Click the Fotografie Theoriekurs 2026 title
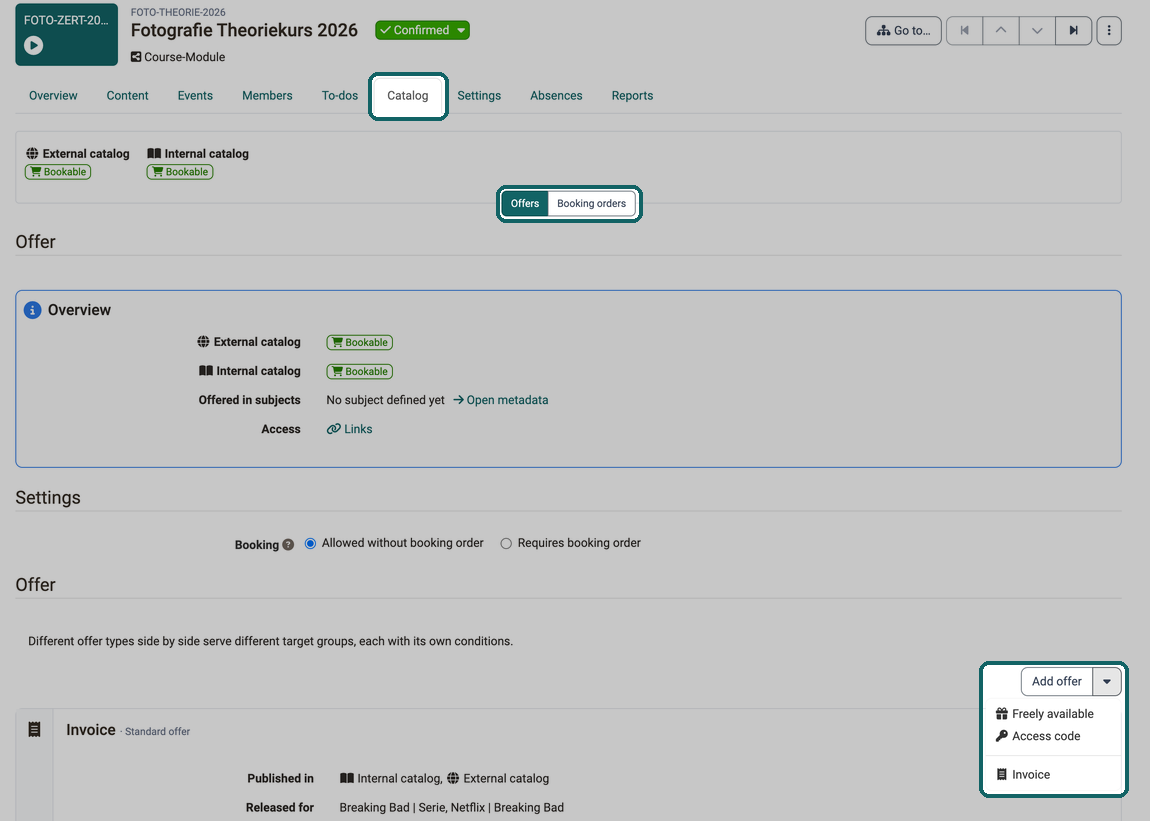 244,30
